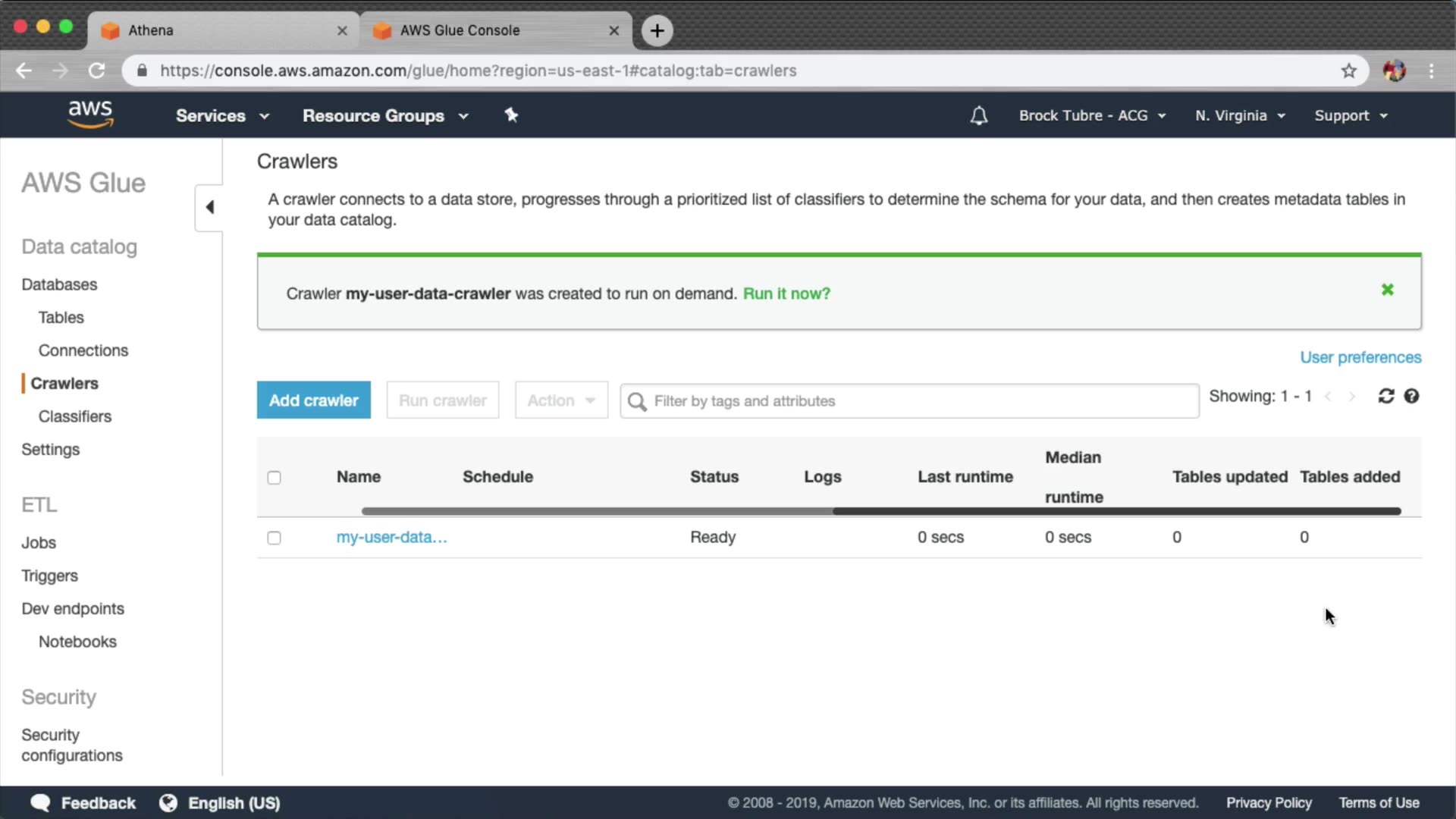Reload the page with browser refresh
1456x819 pixels.
point(96,71)
